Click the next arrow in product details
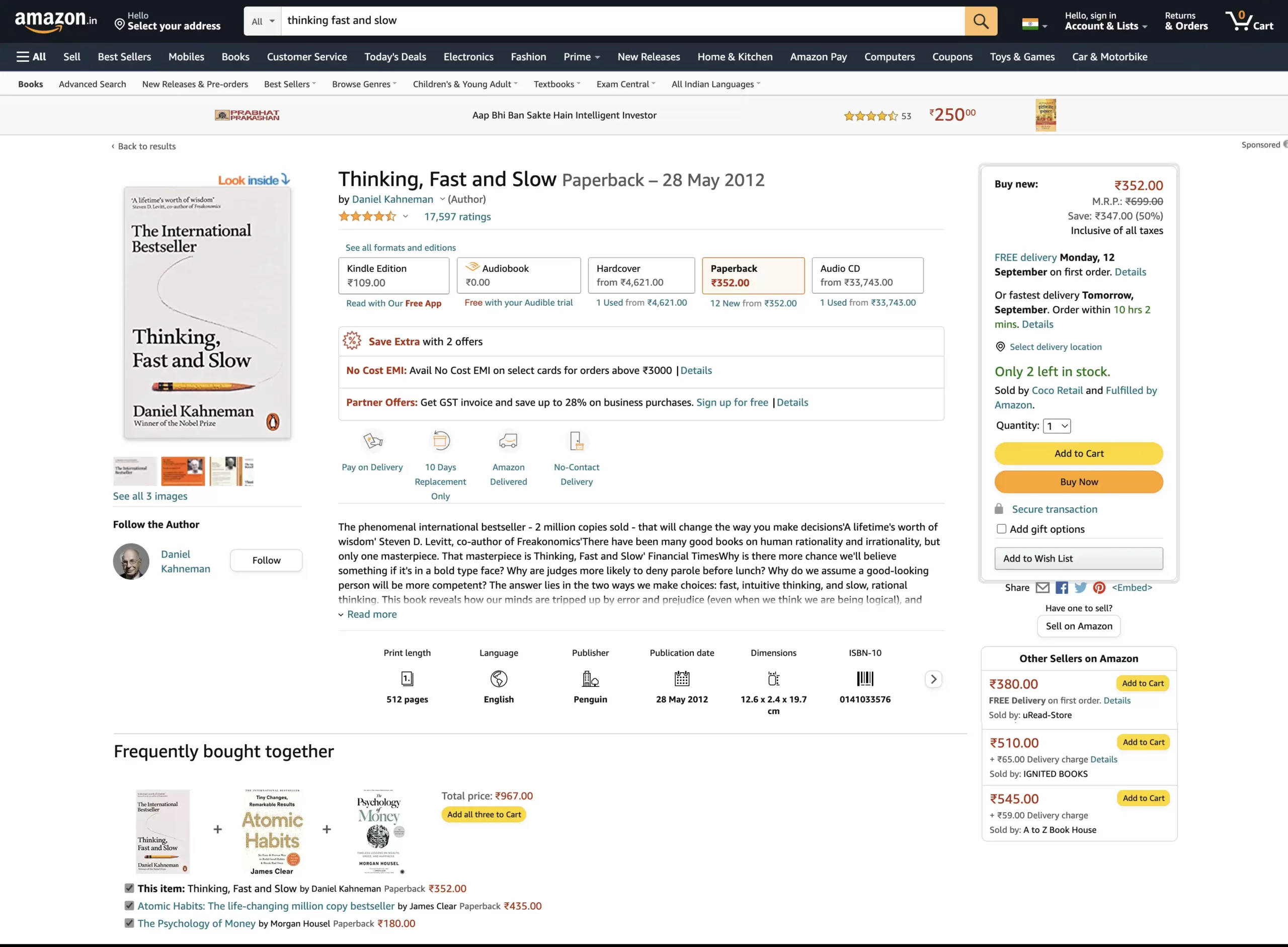 click(x=933, y=679)
